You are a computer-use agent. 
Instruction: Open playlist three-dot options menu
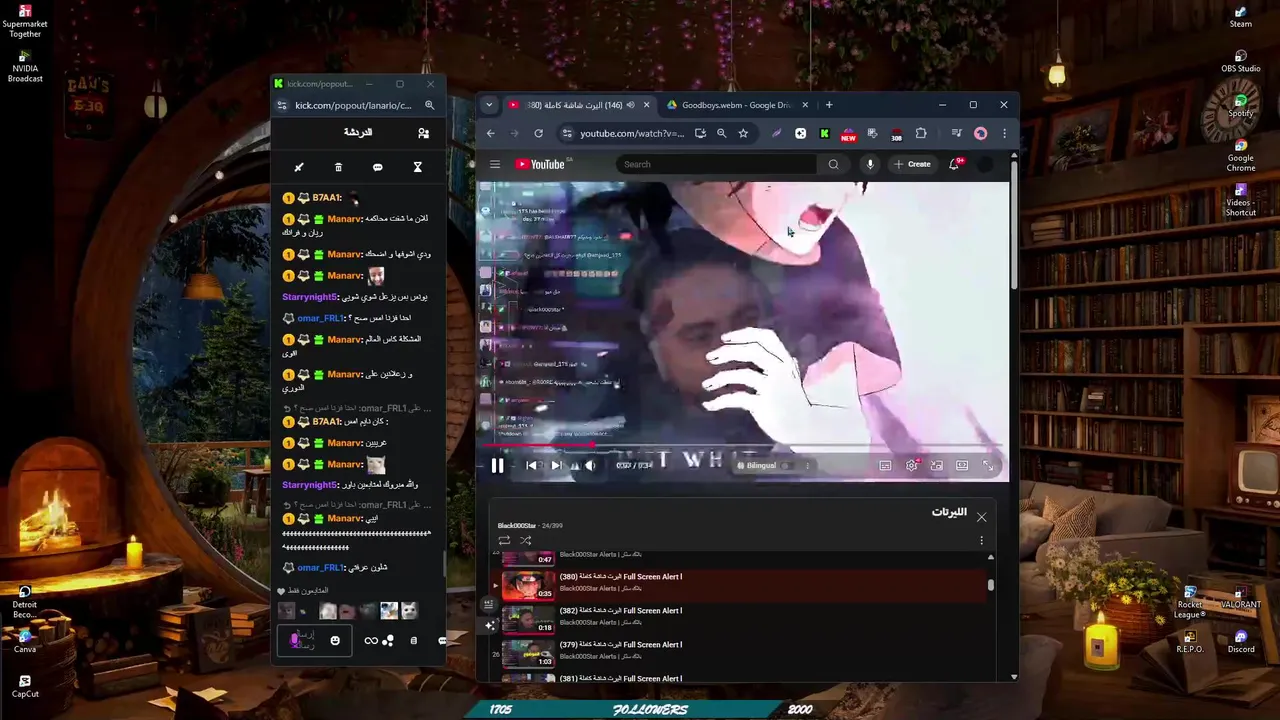(981, 540)
